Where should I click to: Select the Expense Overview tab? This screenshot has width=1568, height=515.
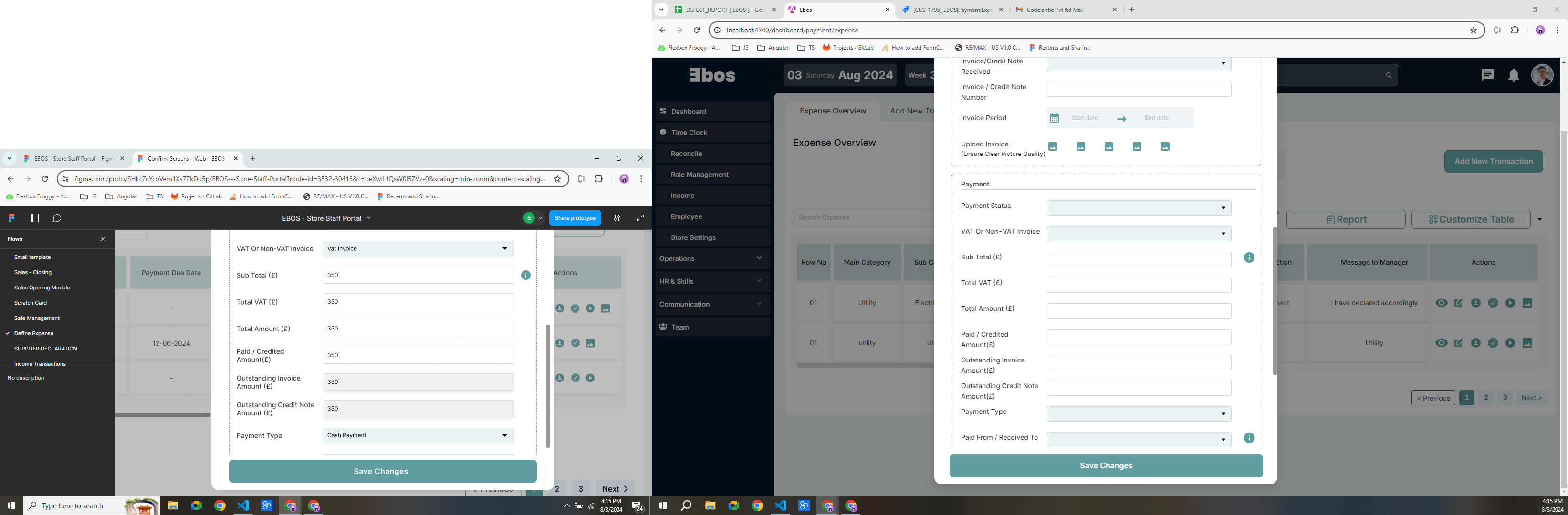coord(833,111)
